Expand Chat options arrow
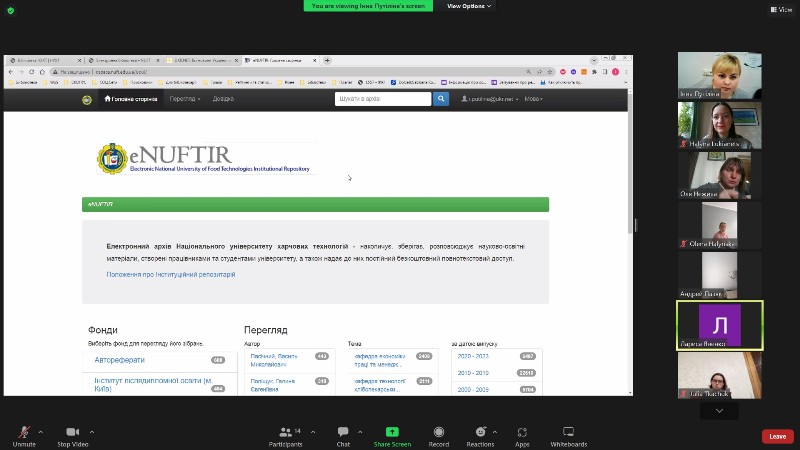 pyautogui.click(x=360, y=432)
